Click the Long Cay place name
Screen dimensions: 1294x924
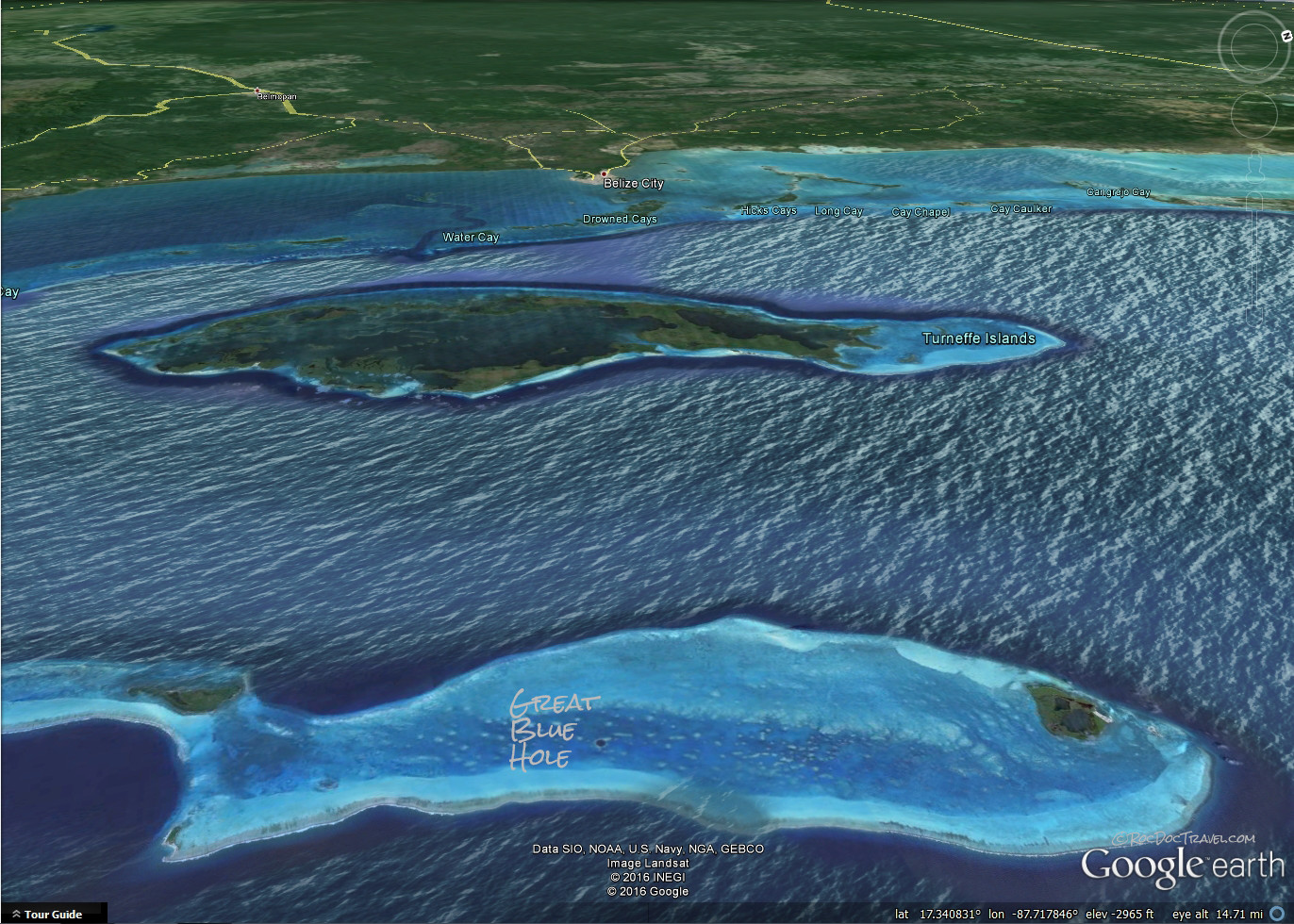[838, 210]
